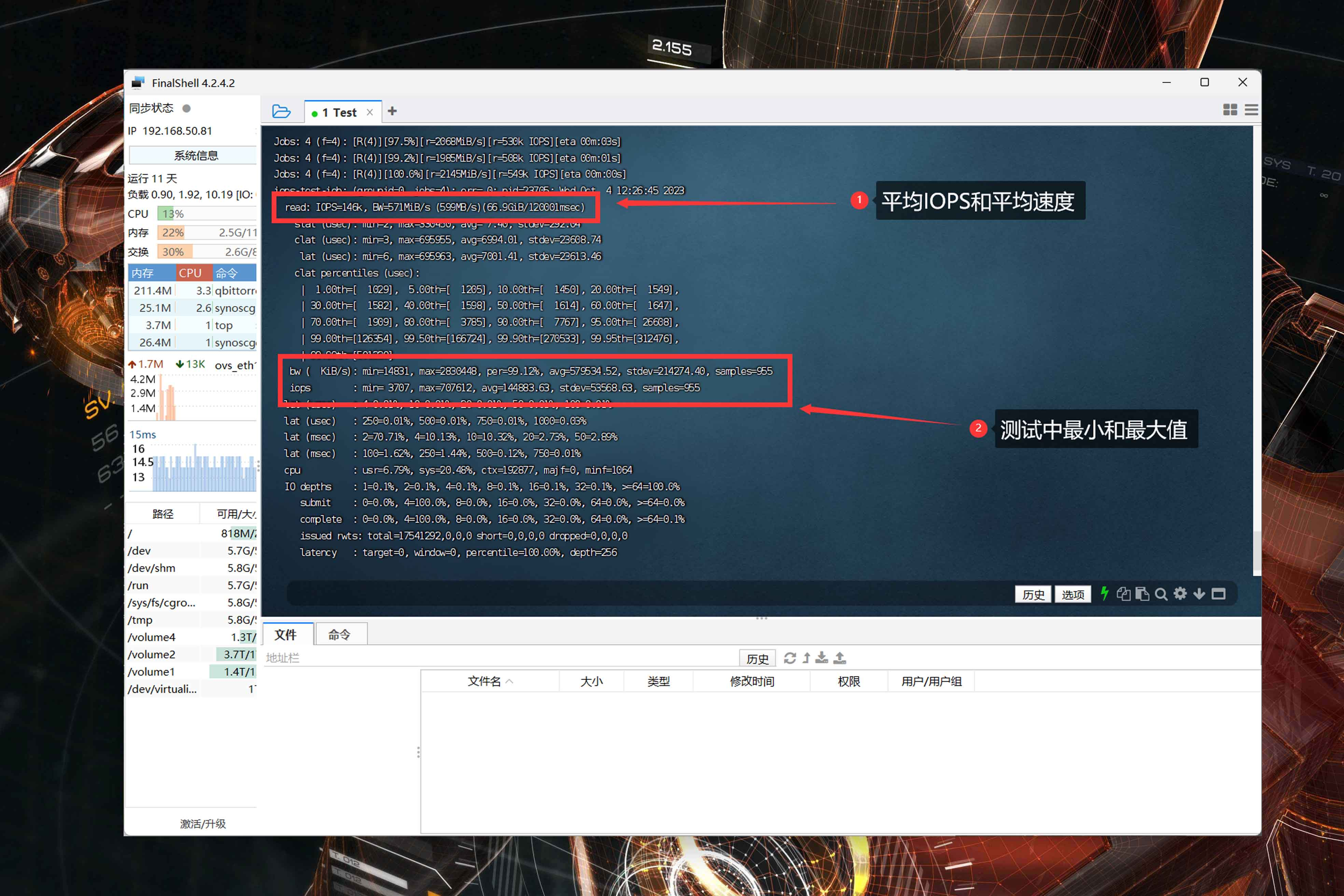Viewport: 1344px width, 896px height.
Task: Click the terminal 选项 button
Action: click(1073, 594)
